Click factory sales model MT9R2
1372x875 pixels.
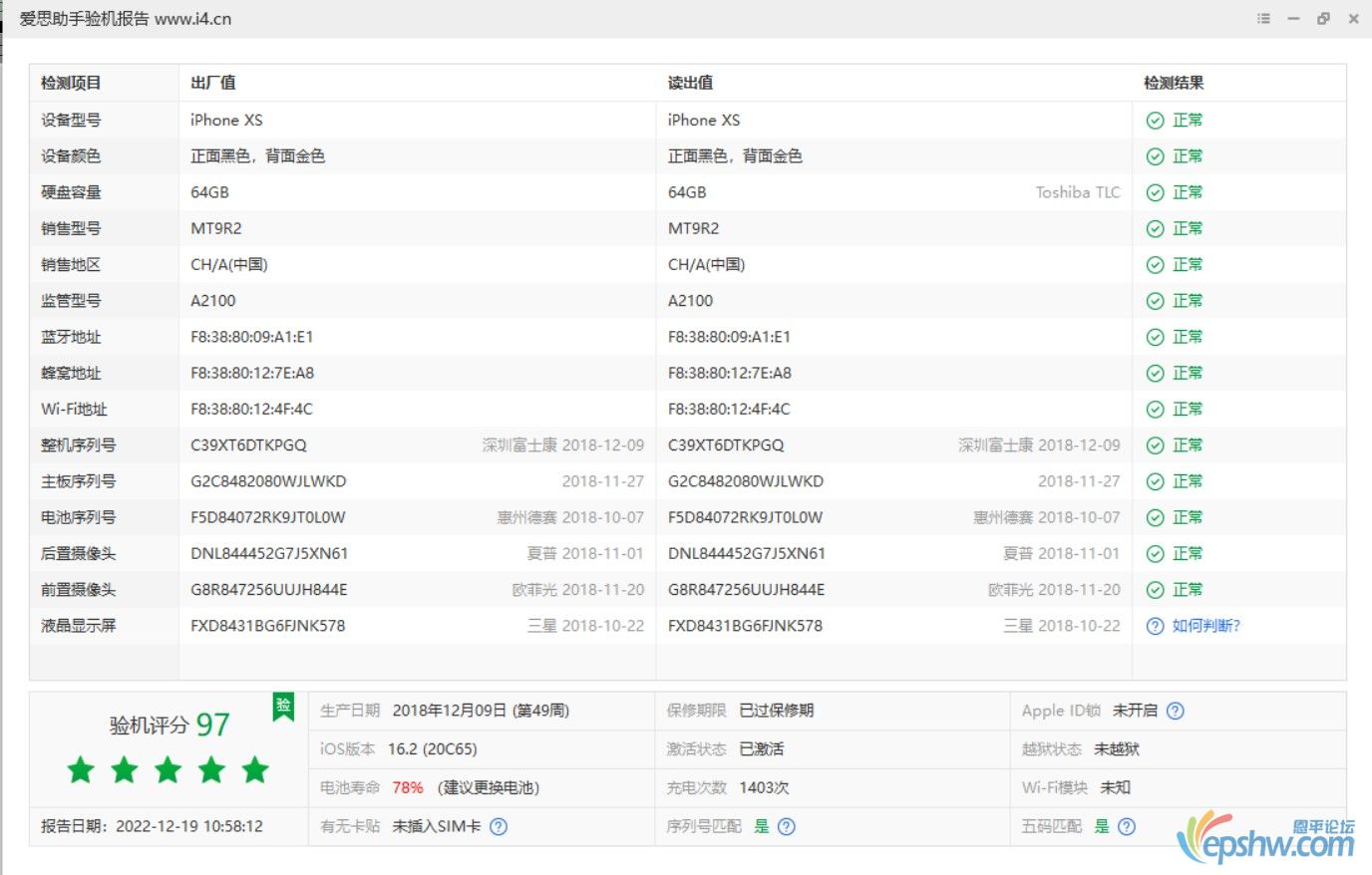pyautogui.click(x=216, y=229)
